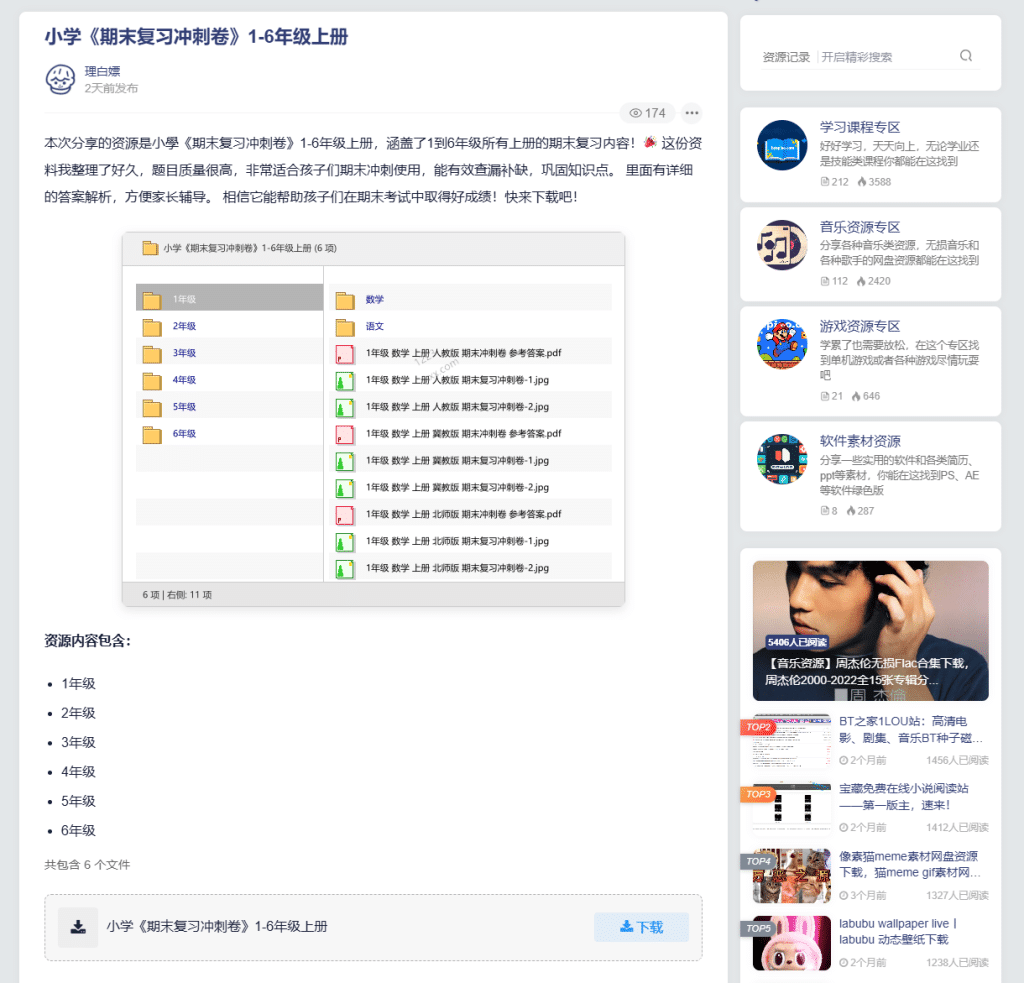This screenshot has height=983, width=1024.
Task: Click the folder listing screenshot image
Action: tap(373, 419)
